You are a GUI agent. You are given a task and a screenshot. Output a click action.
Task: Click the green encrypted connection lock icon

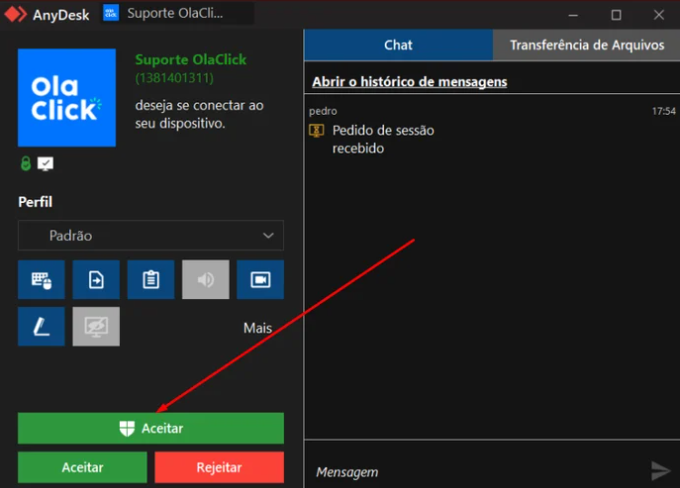(x=26, y=164)
